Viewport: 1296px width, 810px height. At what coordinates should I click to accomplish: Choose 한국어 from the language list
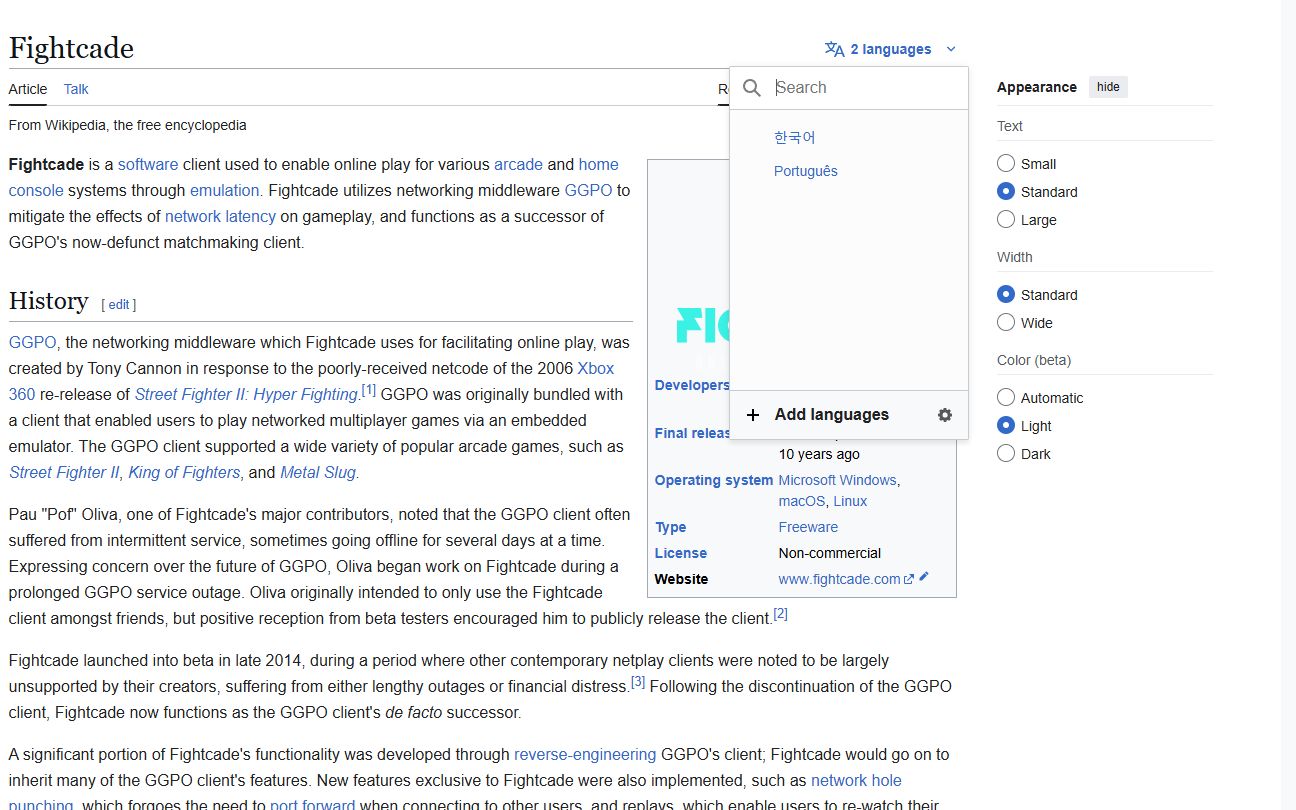(795, 137)
